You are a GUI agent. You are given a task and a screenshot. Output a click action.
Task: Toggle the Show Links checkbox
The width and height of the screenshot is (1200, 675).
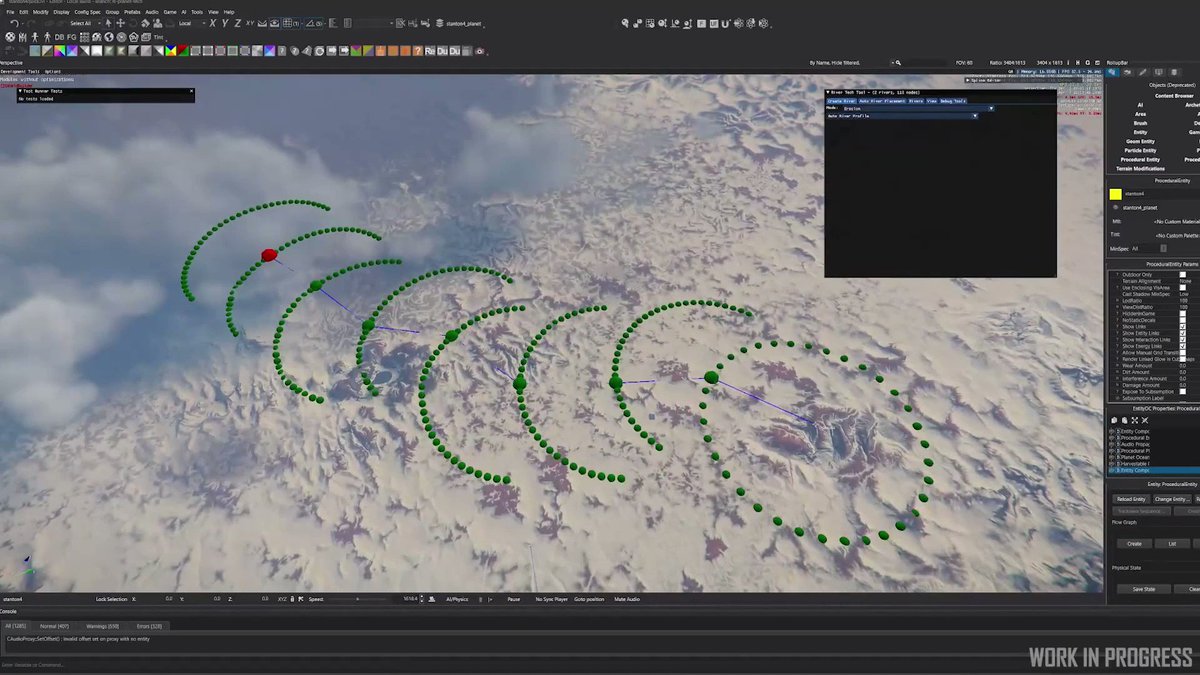[1183, 327]
